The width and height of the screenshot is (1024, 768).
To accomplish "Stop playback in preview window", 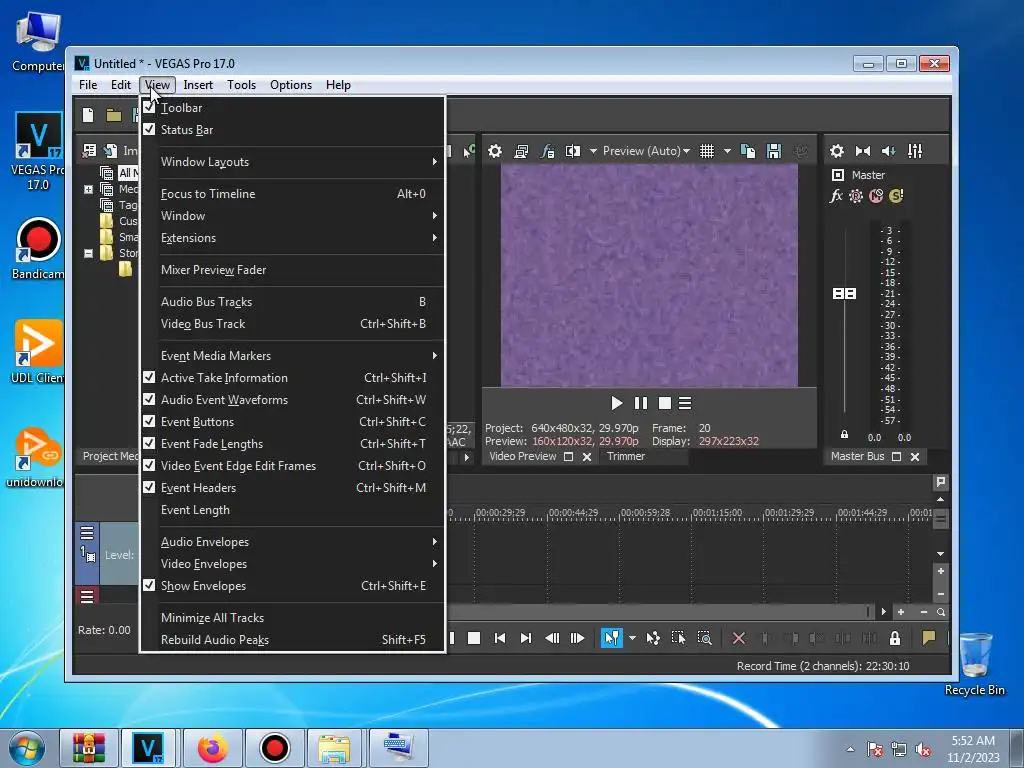I will click(665, 404).
